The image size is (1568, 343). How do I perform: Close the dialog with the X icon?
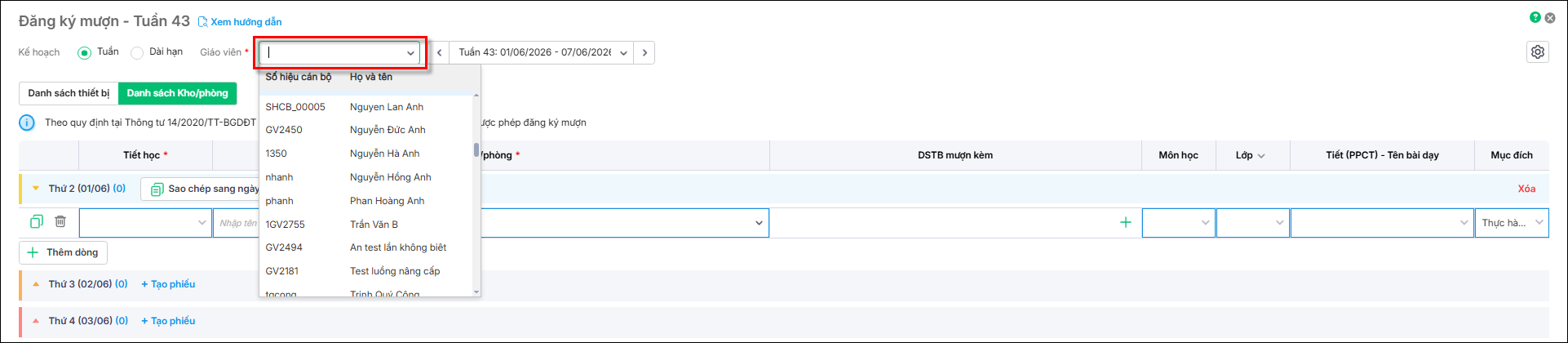tap(1550, 17)
